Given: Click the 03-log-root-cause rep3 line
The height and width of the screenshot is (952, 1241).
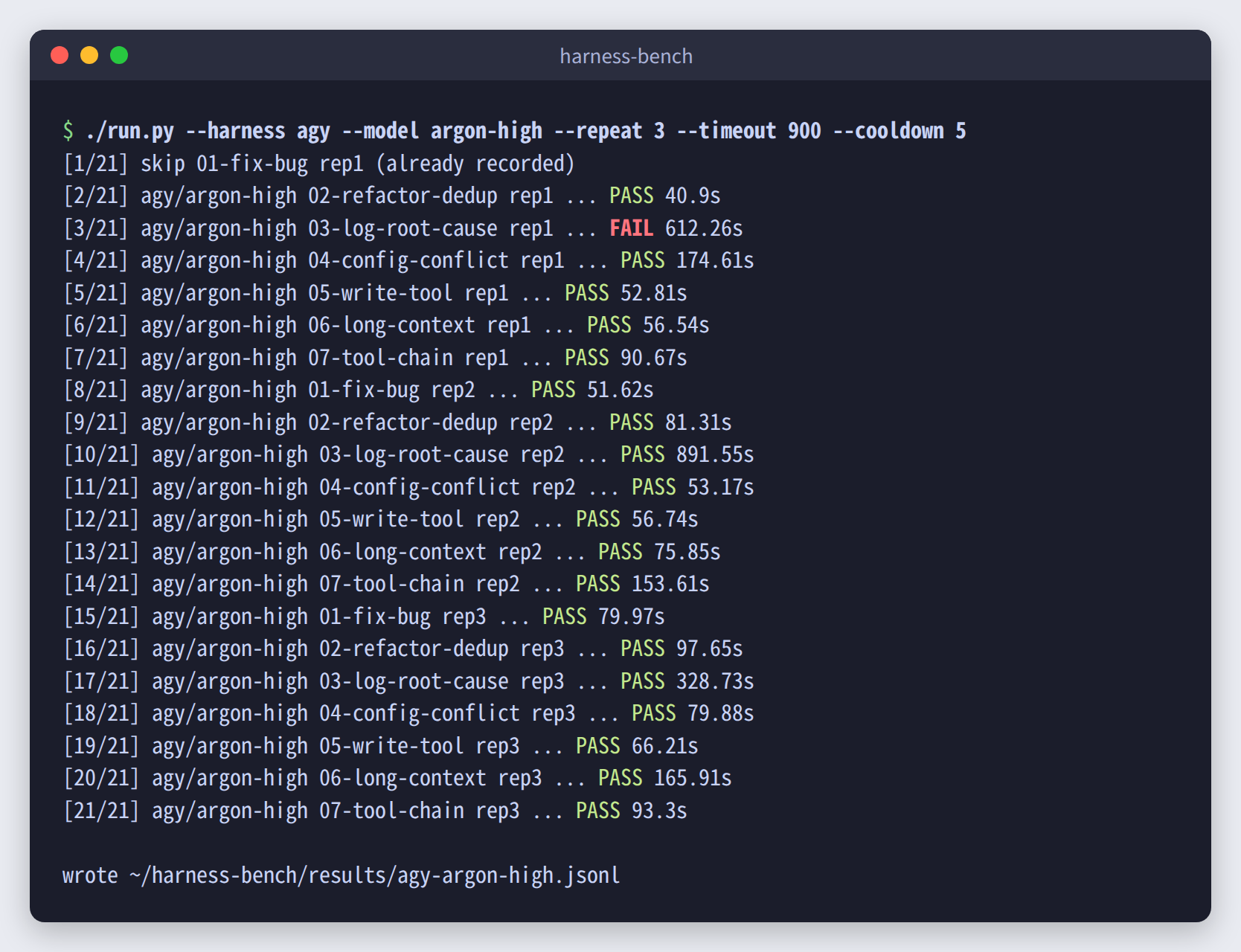Looking at the screenshot, I should pos(408,681).
